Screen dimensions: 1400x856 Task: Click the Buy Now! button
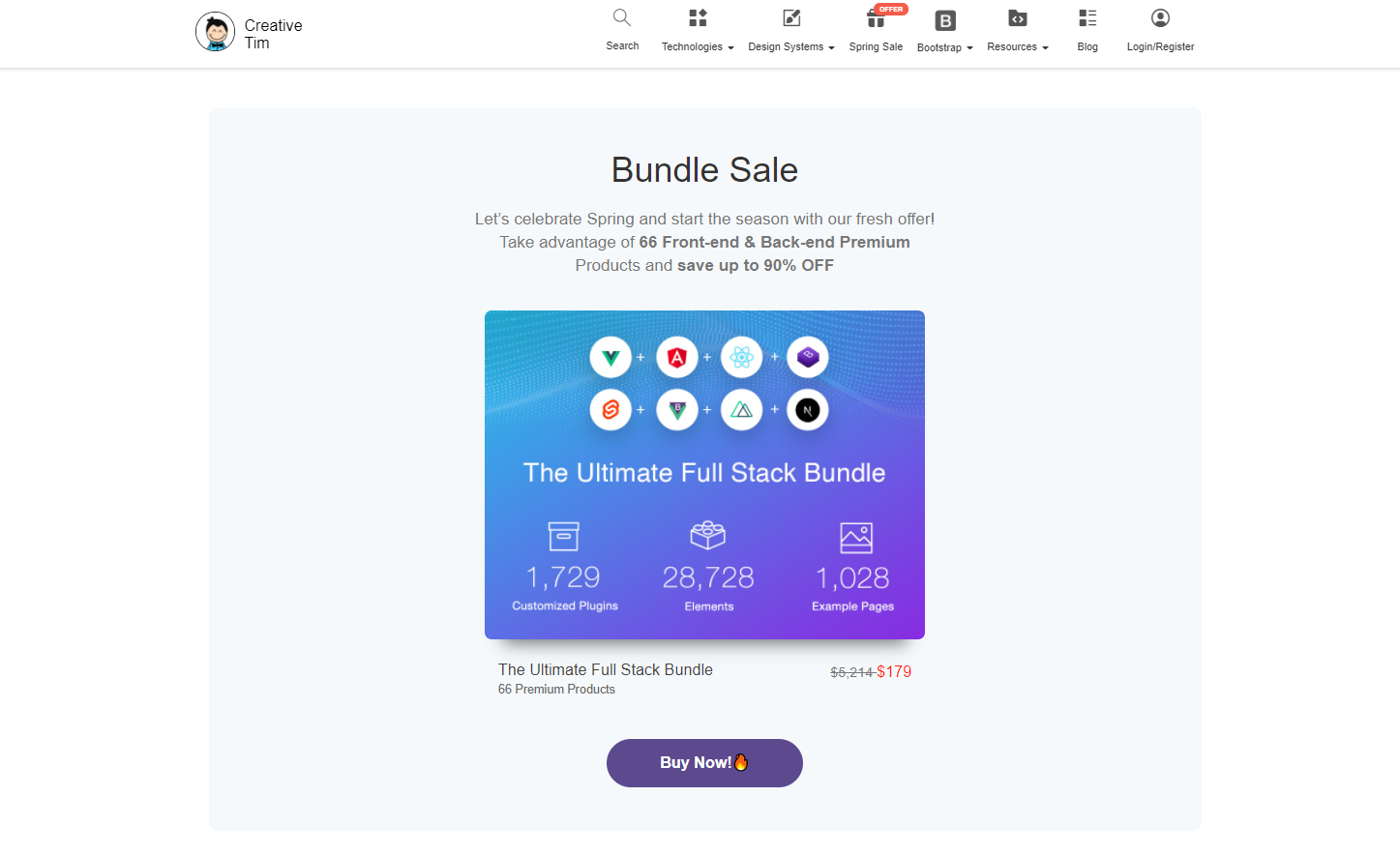pos(704,763)
